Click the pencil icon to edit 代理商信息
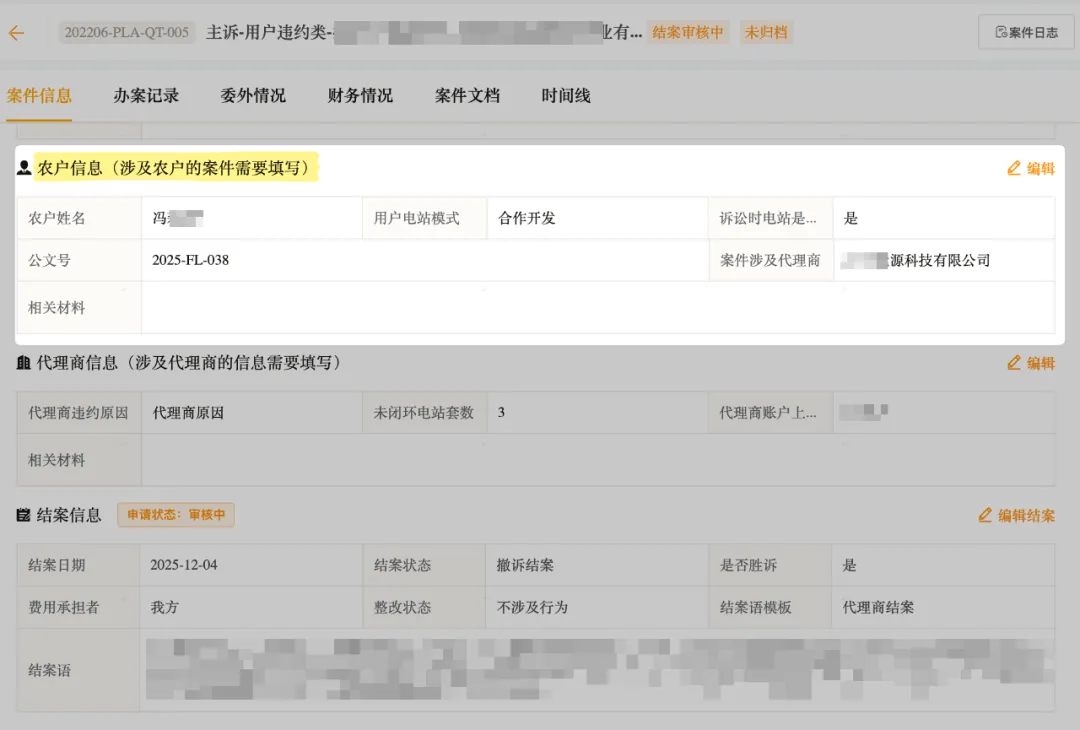Screen dimensions: 1080x730 point(1012,363)
